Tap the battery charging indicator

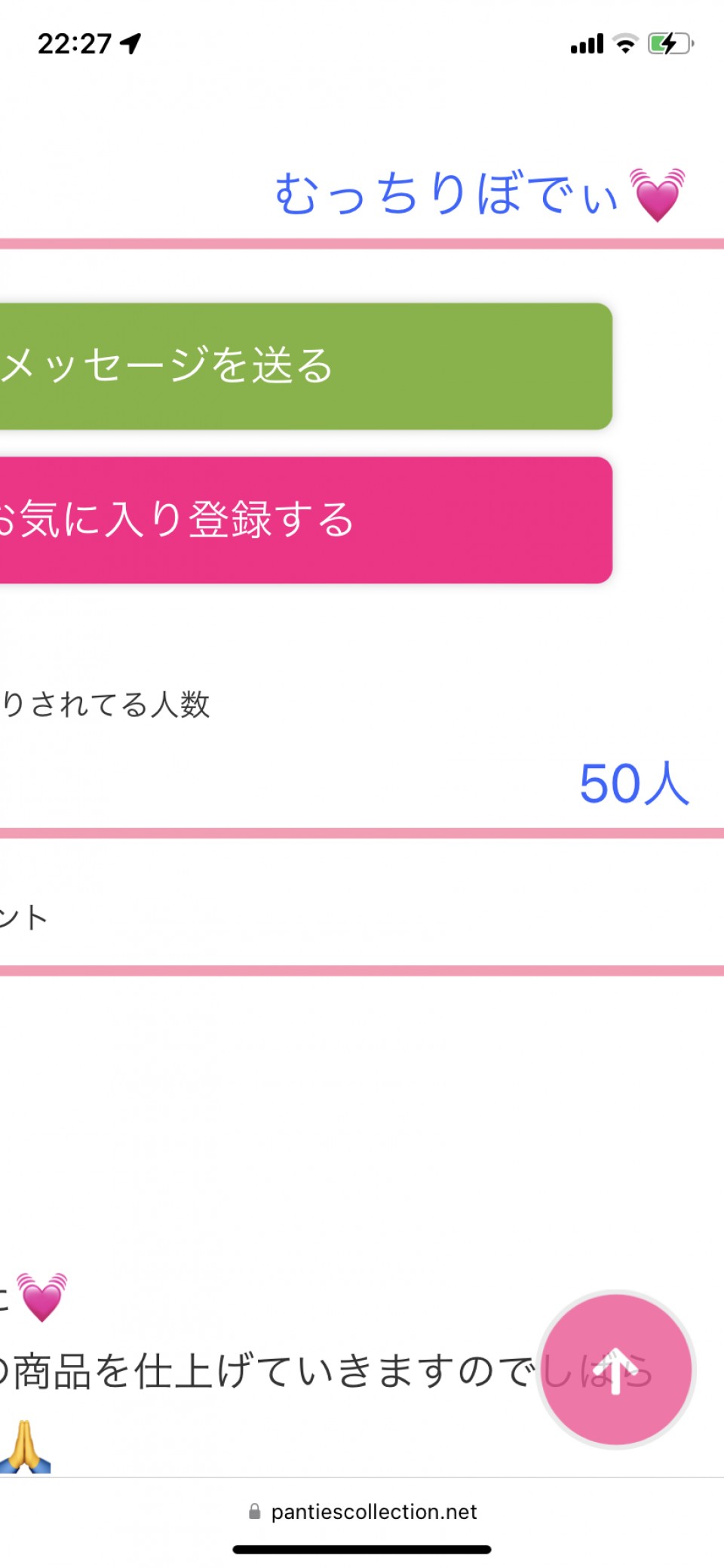point(670,44)
